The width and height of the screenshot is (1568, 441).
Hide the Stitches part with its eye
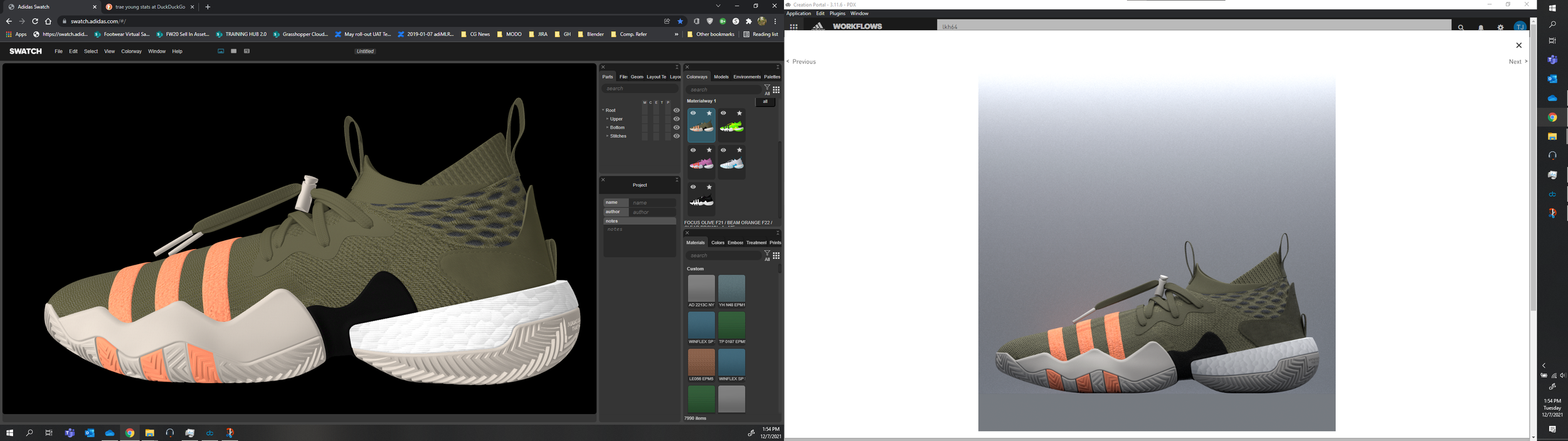pos(677,136)
